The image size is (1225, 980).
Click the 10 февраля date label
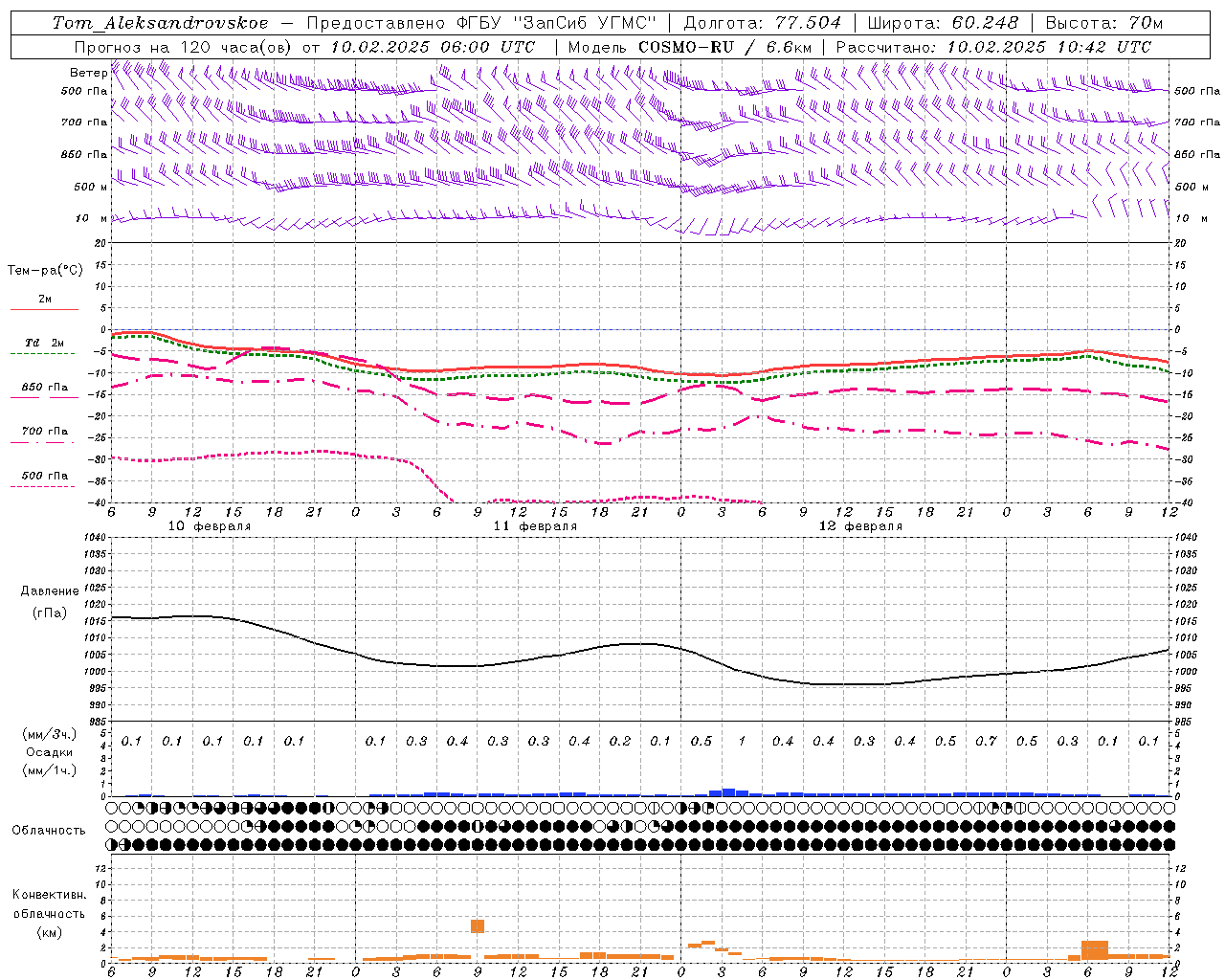coord(210,526)
